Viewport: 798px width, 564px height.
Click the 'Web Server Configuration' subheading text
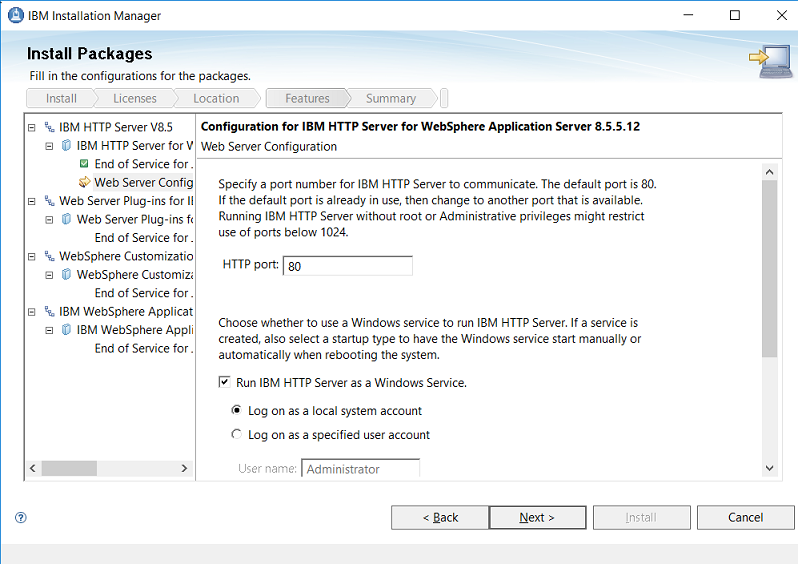(269, 147)
